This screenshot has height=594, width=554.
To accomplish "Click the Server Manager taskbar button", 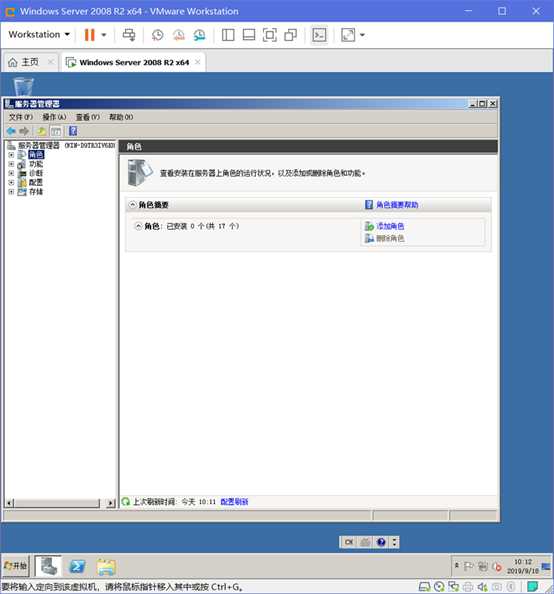I will click(48, 566).
